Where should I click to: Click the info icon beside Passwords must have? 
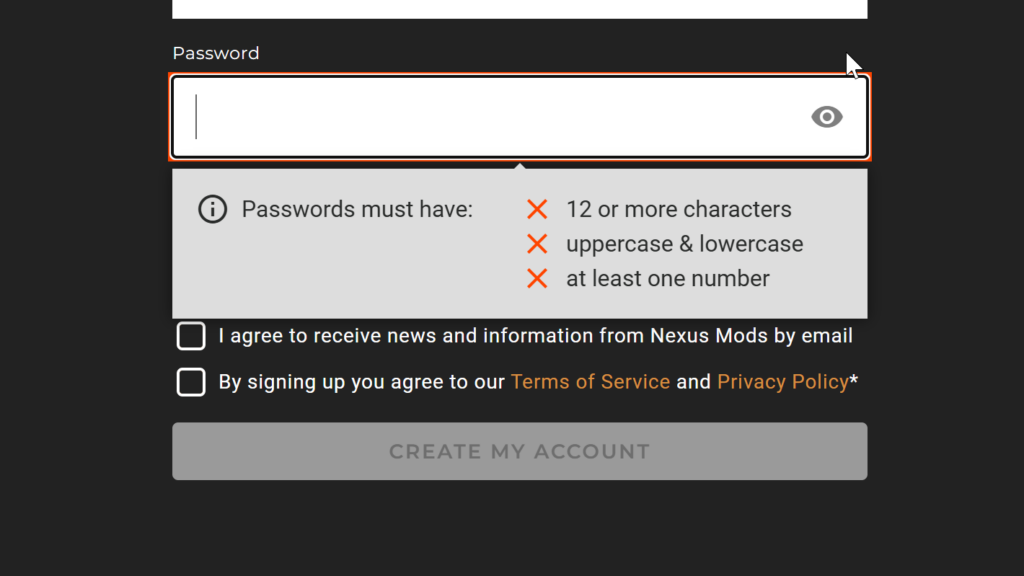[x=212, y=209]
